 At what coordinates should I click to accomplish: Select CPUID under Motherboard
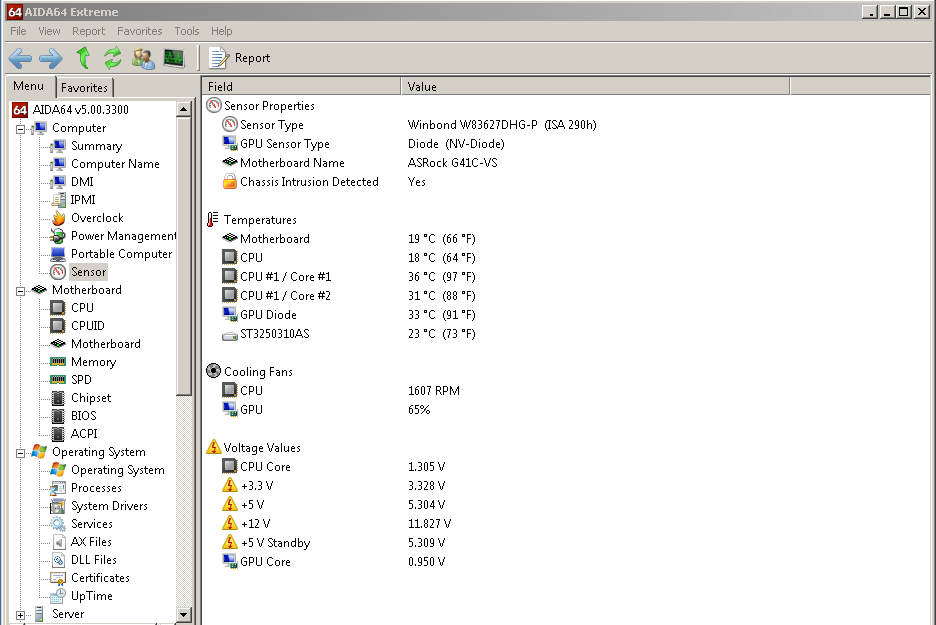(x=87, y=326)
